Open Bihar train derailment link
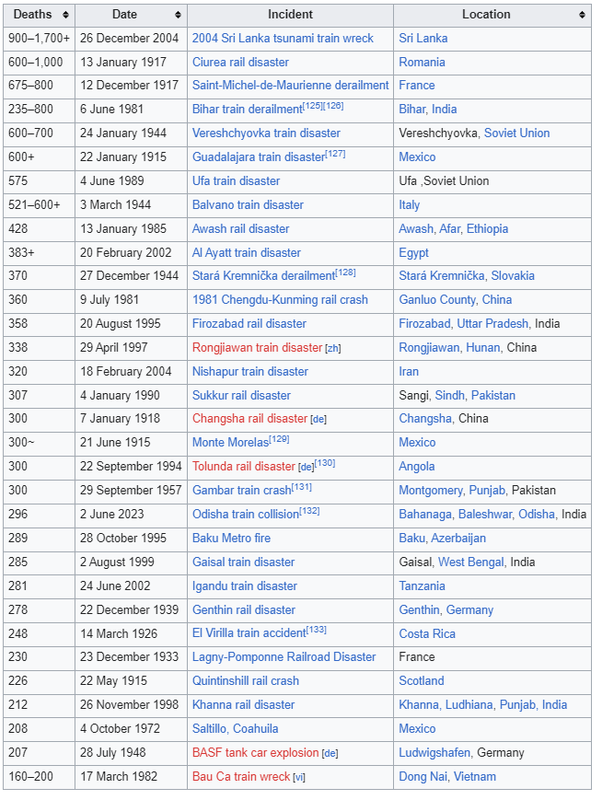This screenshot has height=800, width=602. point(247,109)
